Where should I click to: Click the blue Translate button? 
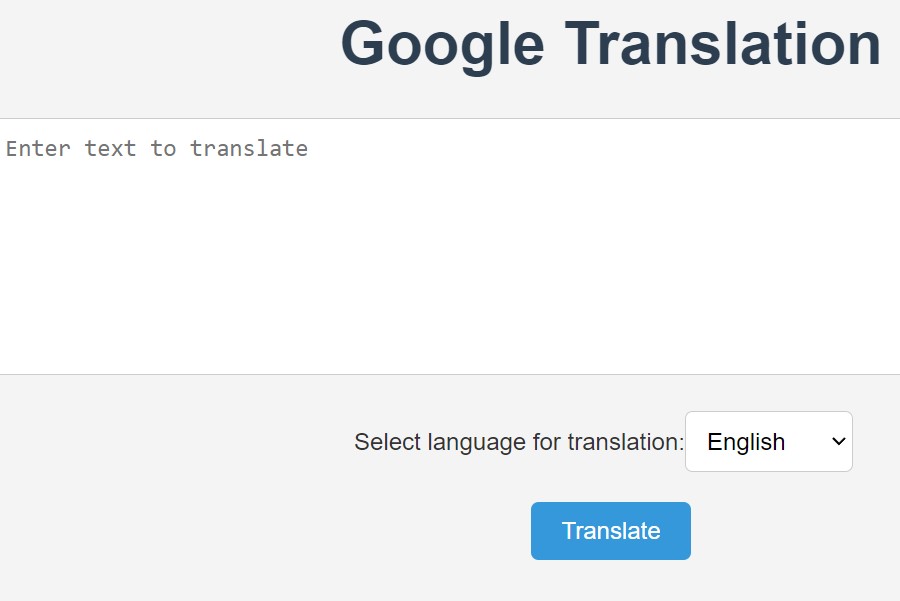(x=611, y=531)
